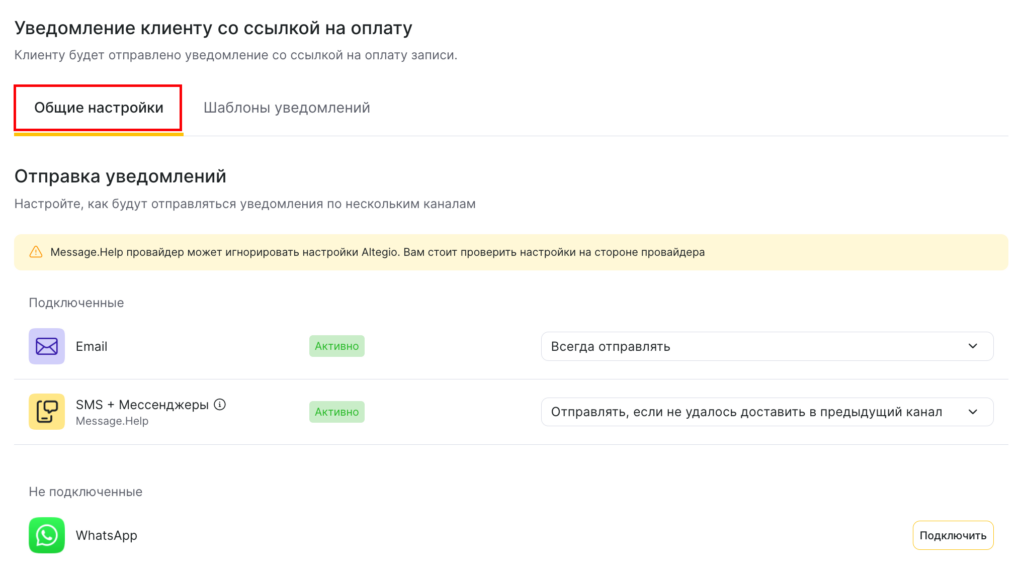
Task: Click the WhatsApp channel label
Action: pyautogui.click(x=106, y=535)
